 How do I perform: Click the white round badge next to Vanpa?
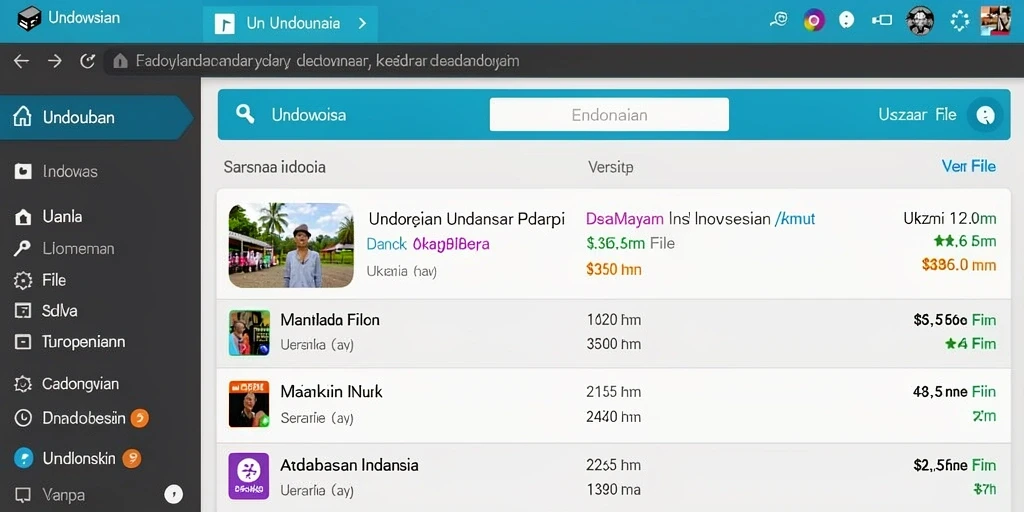[174, 494]
